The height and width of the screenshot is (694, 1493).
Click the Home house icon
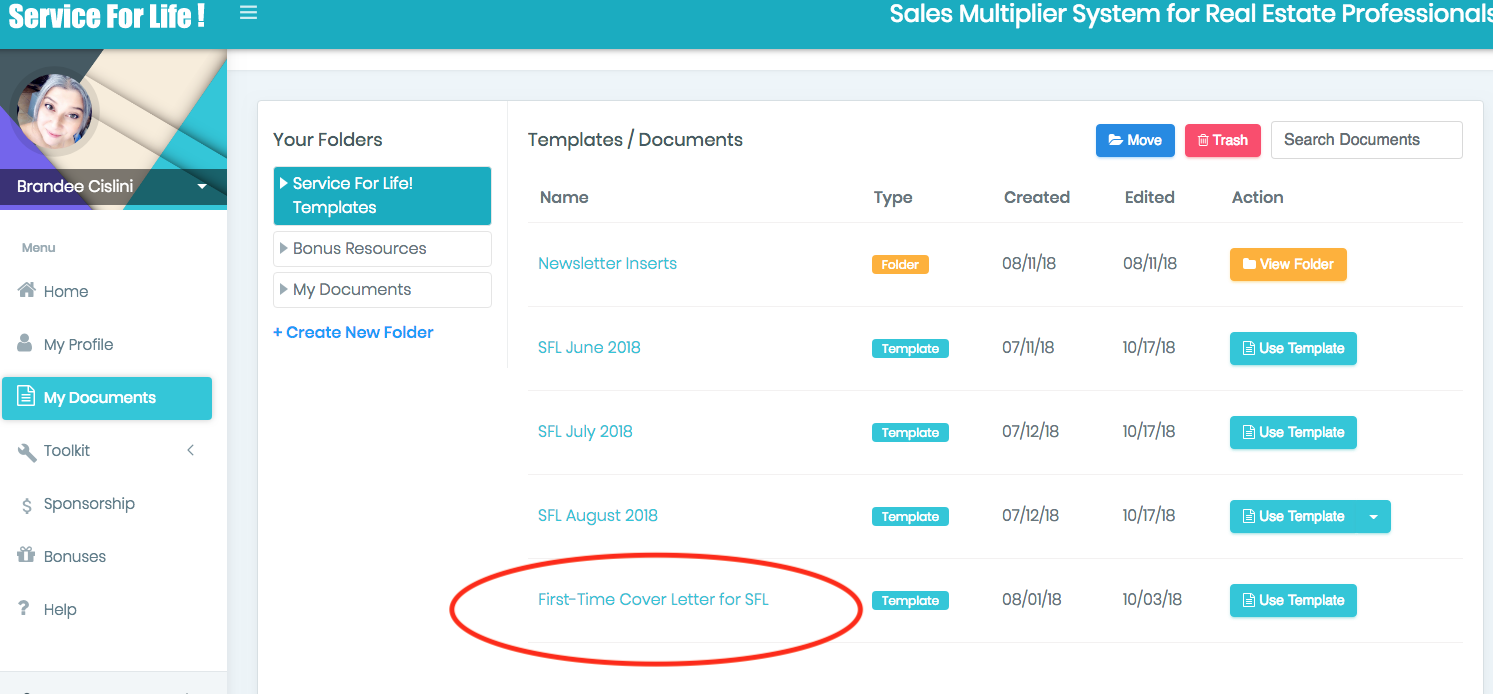click(x=27, y=291)
